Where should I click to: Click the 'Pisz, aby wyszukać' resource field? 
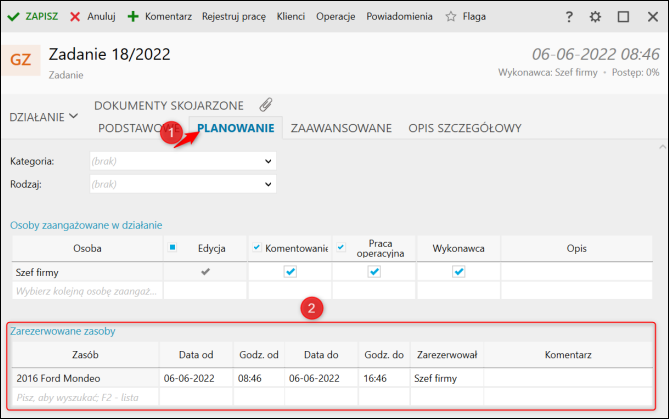tap(85, 397)
